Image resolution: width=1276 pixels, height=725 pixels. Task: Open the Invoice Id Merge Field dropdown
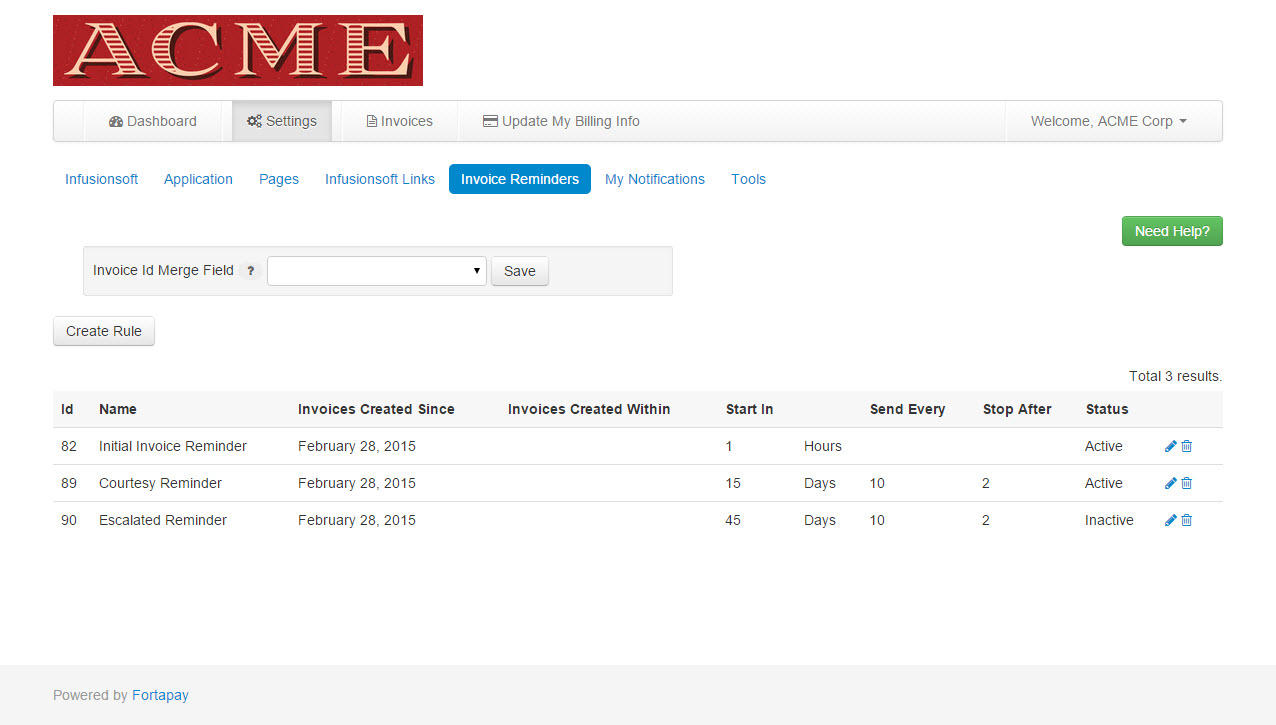point(376,271)
